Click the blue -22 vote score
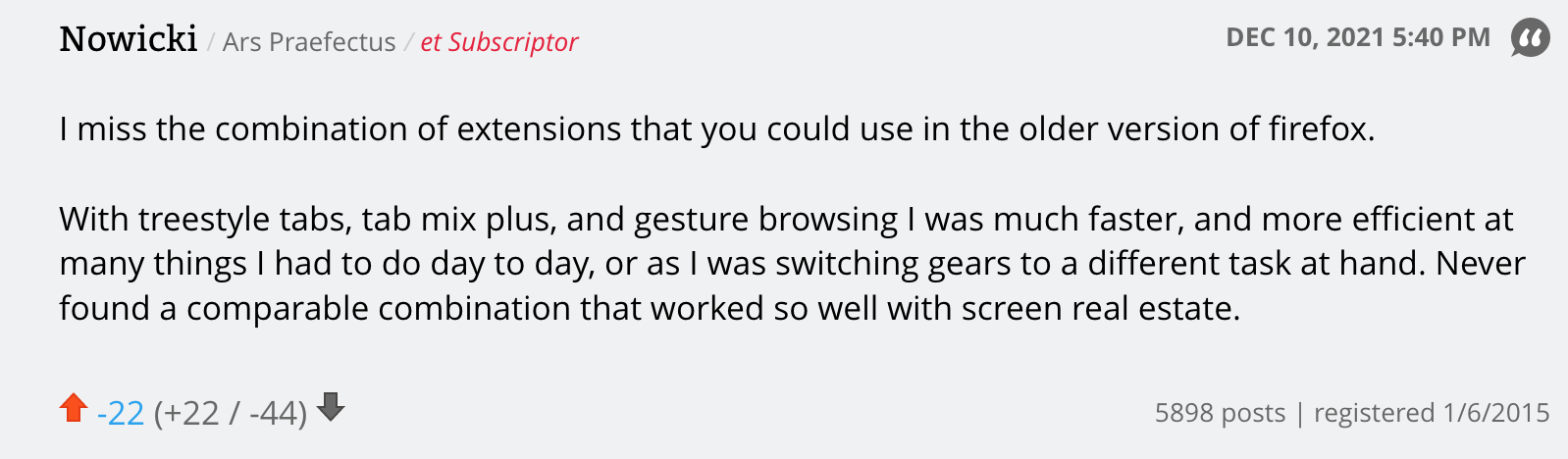 [x=121, y=414]
